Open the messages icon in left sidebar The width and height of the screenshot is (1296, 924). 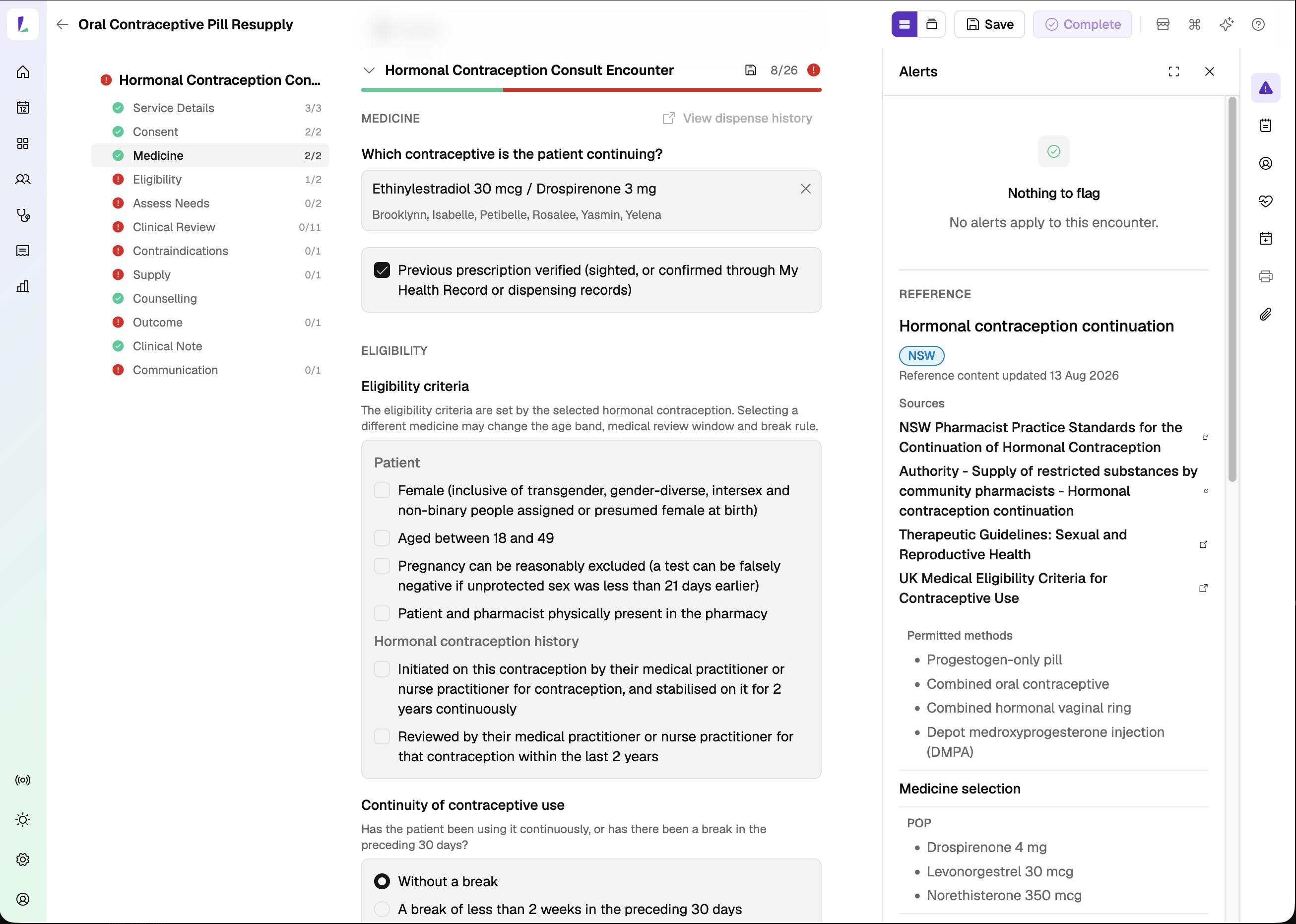tap(23, 251)
